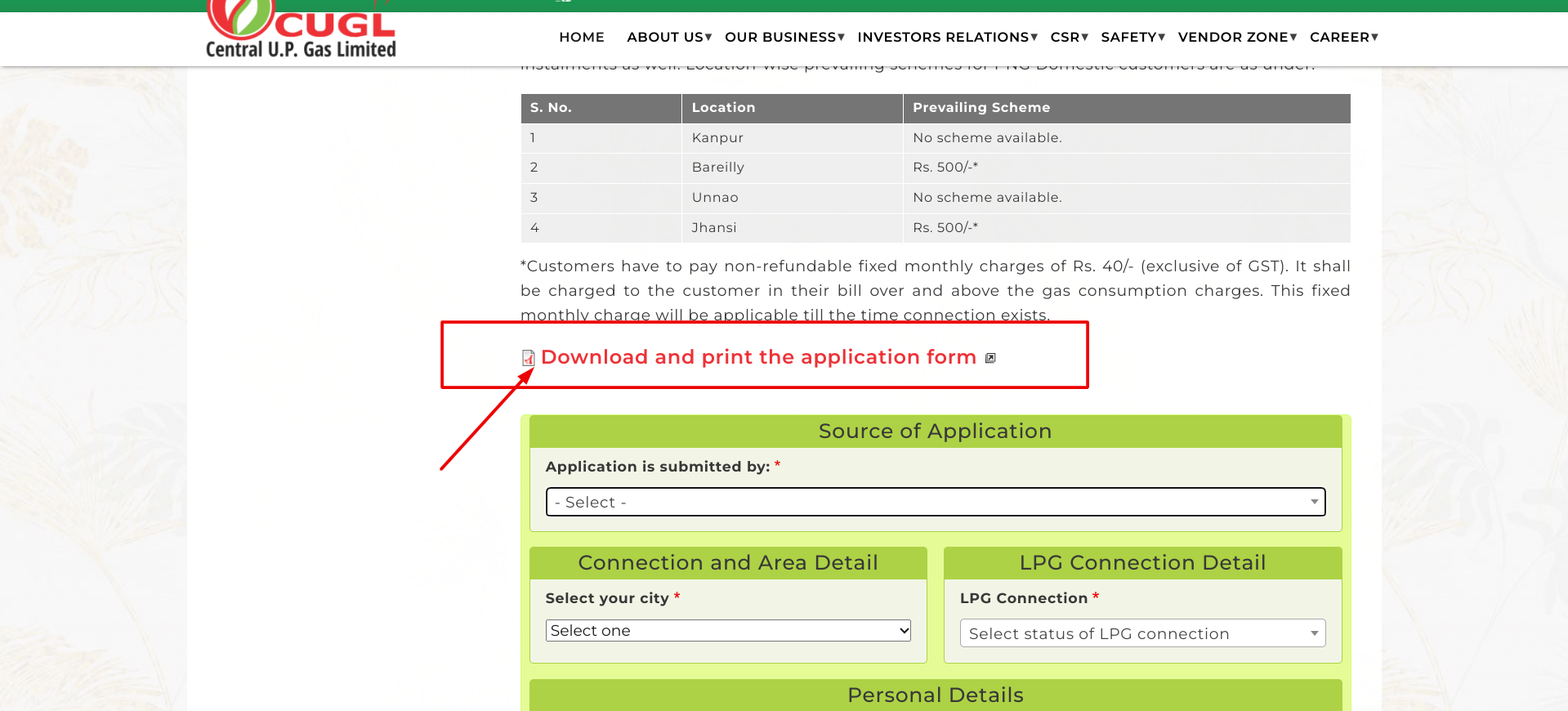1568x711 pixels.
Task: Expand the VENDOR ZONE menu
Action: [1236, 37]
